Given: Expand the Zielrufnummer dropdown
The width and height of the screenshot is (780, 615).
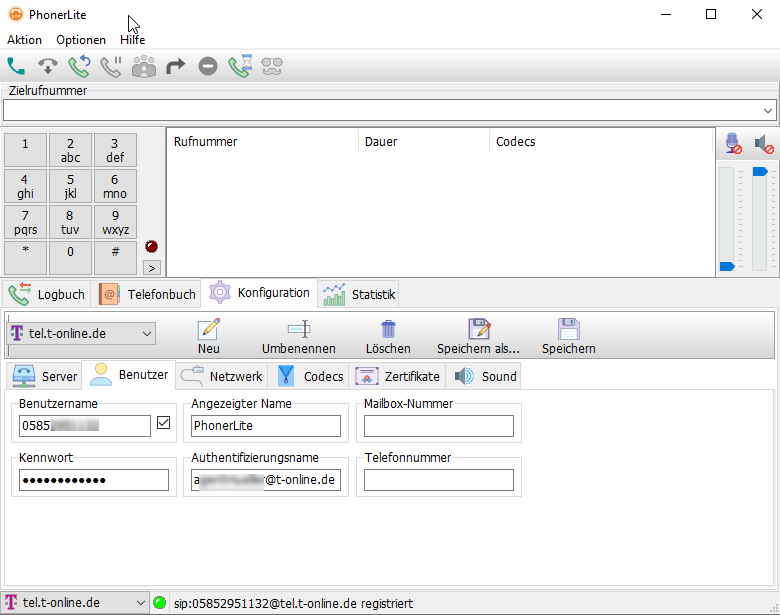Looking at the screenshot, I should coord(768,110).
